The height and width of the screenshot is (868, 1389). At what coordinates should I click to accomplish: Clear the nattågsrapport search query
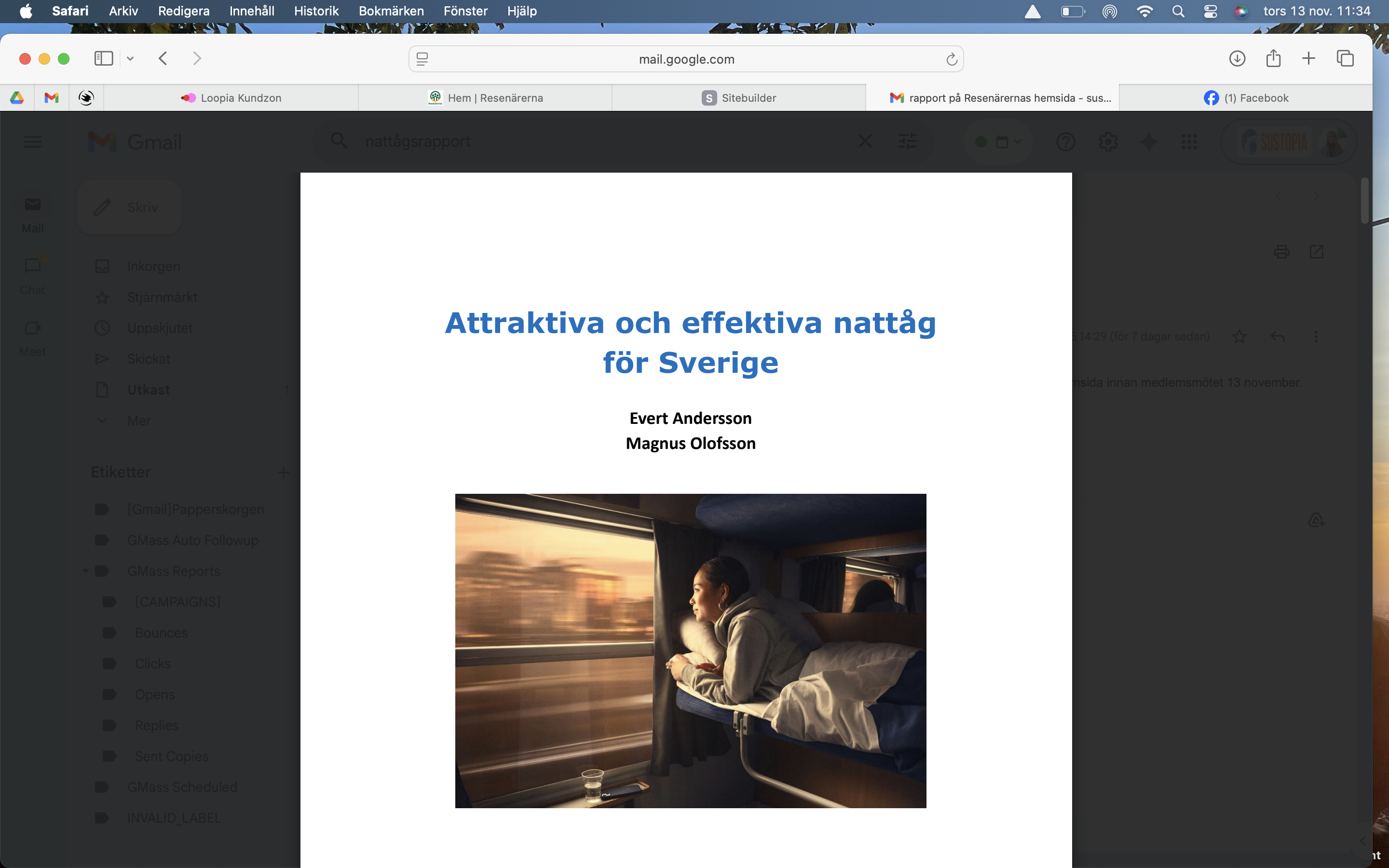[x=865, y=141]
